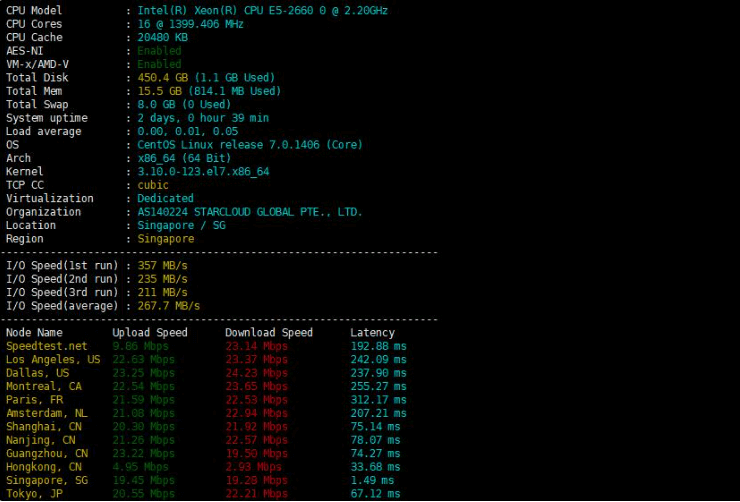
Task: Click the system uptime value 2 days
Action: [x=203, y=118]
